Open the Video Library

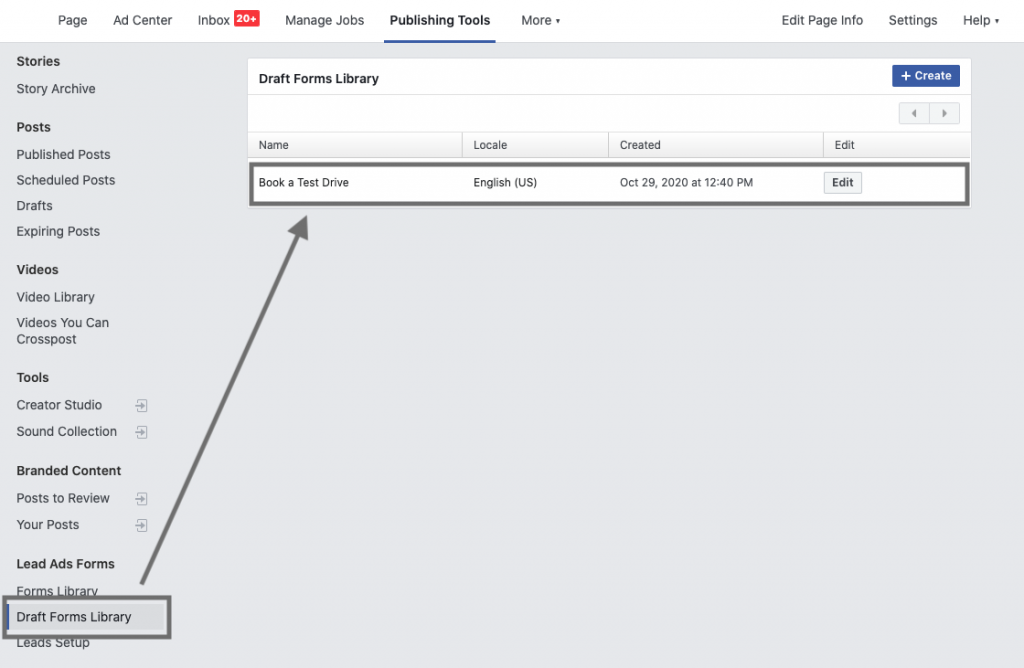(x=56, y=297)
